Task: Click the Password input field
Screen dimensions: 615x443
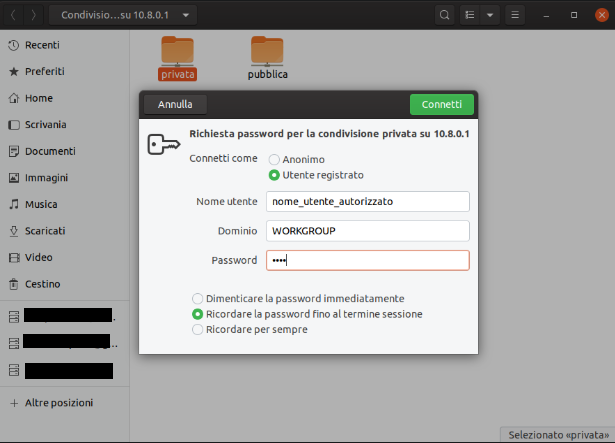Action: point(368,260)
